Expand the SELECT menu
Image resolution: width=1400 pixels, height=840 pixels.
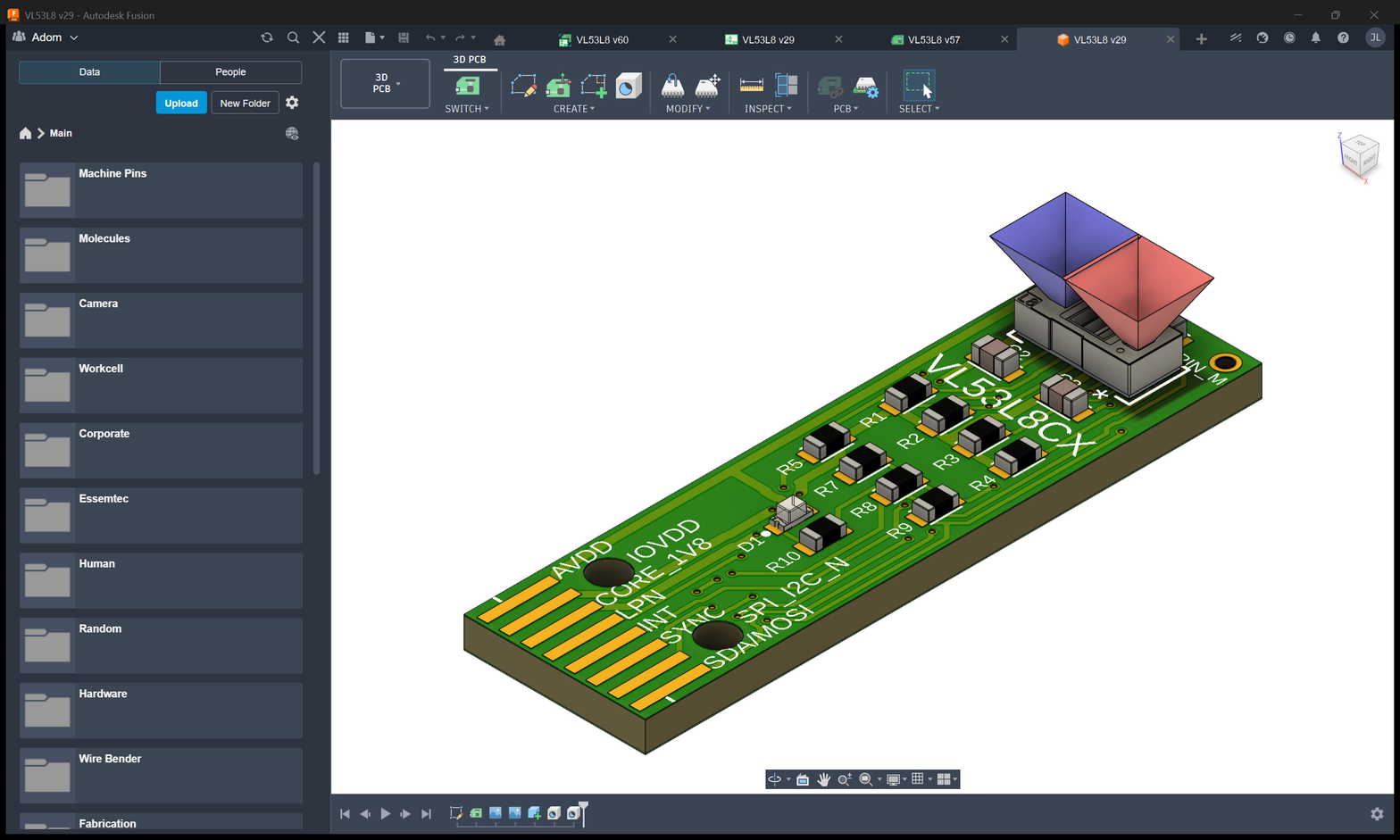919,109
